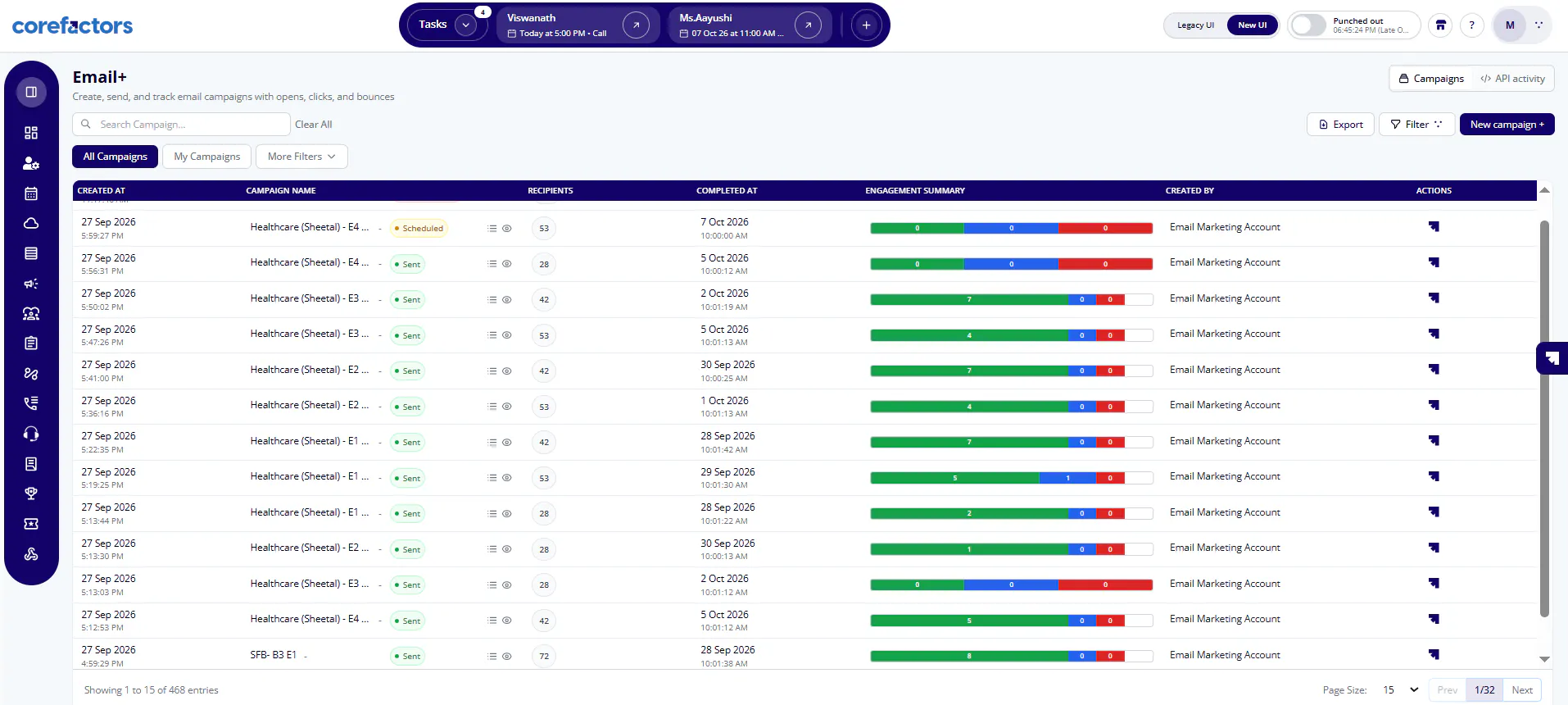Open floating chat widget on right edge

[1552, 358]
